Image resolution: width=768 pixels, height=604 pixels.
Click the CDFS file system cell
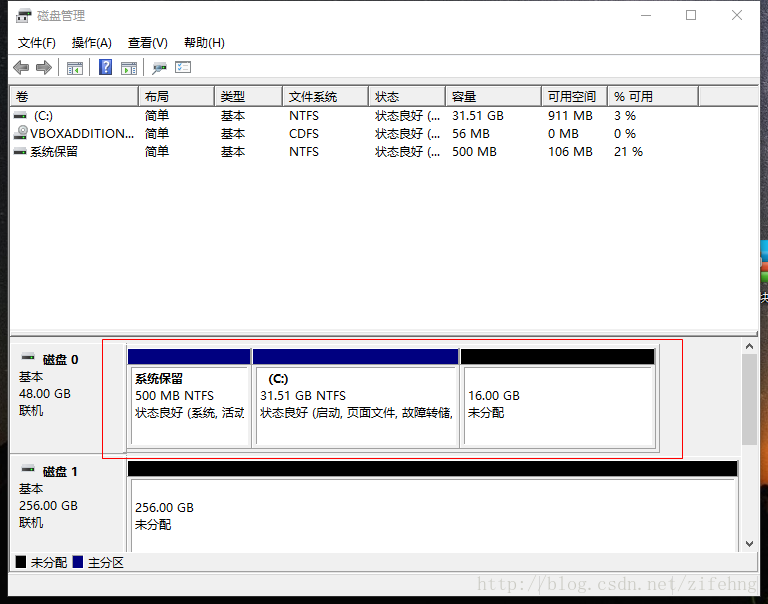(304, 134)
